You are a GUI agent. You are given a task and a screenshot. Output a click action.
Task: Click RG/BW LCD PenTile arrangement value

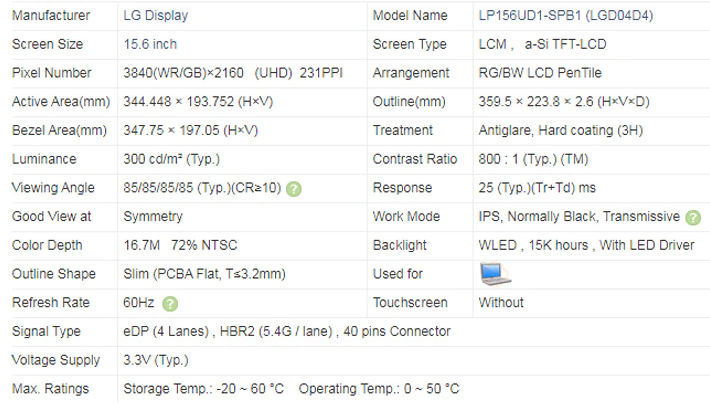coord(540,73)
